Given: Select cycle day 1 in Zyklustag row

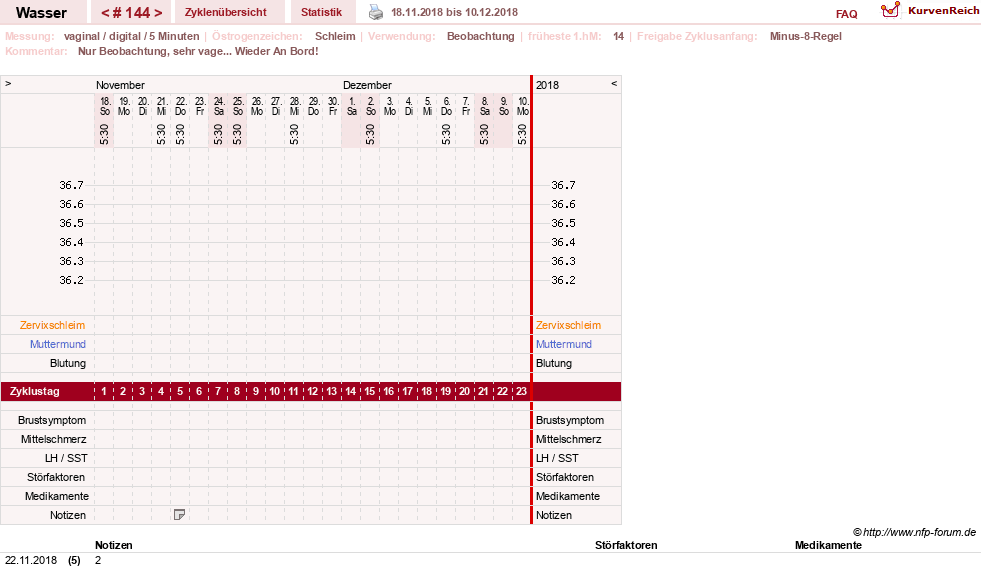Looking at the screenshot, I should 104,391.
